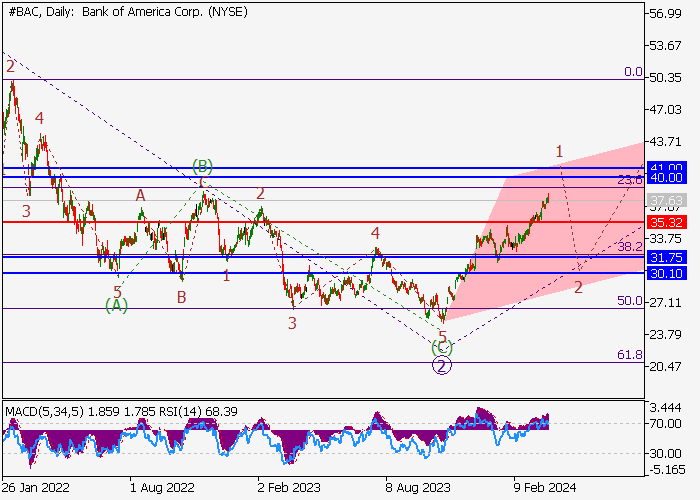700x500 pixels.
Task: Click the 20.47 price axis value
Action: 666,367
